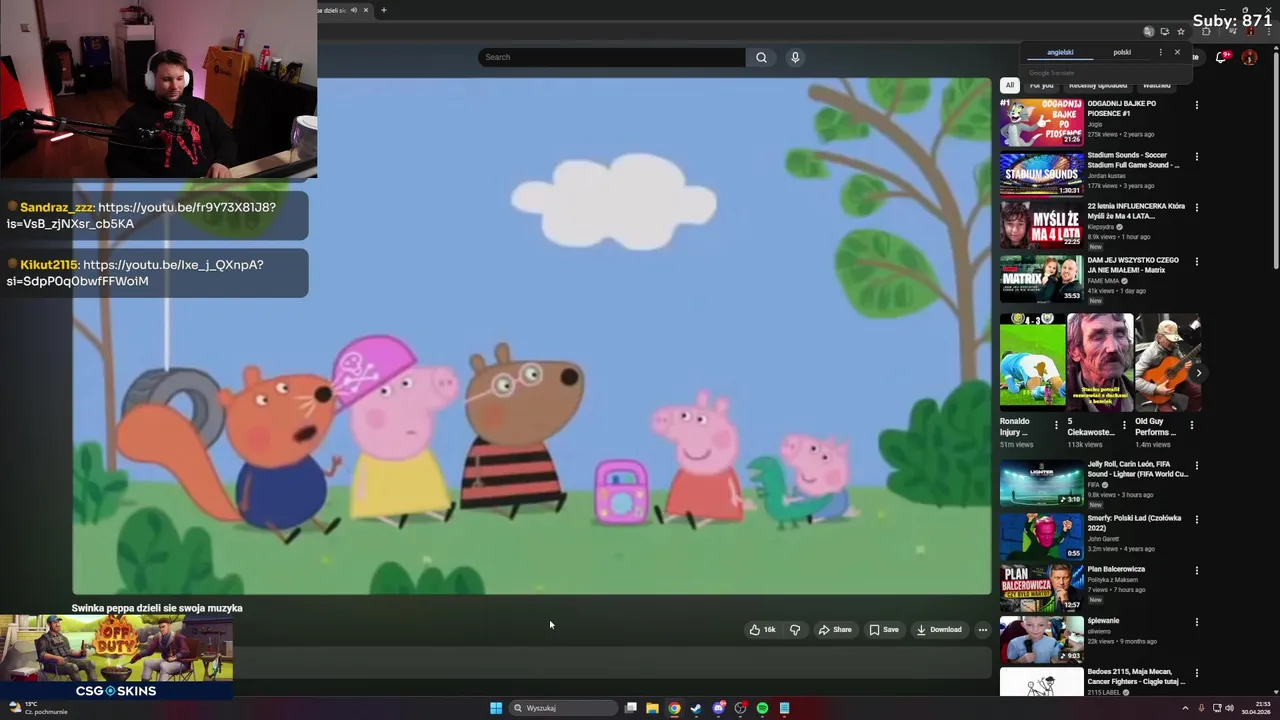Open Stadium Sounds video thumbnail
1280x720 pixels.
[x=1042, y=174]
